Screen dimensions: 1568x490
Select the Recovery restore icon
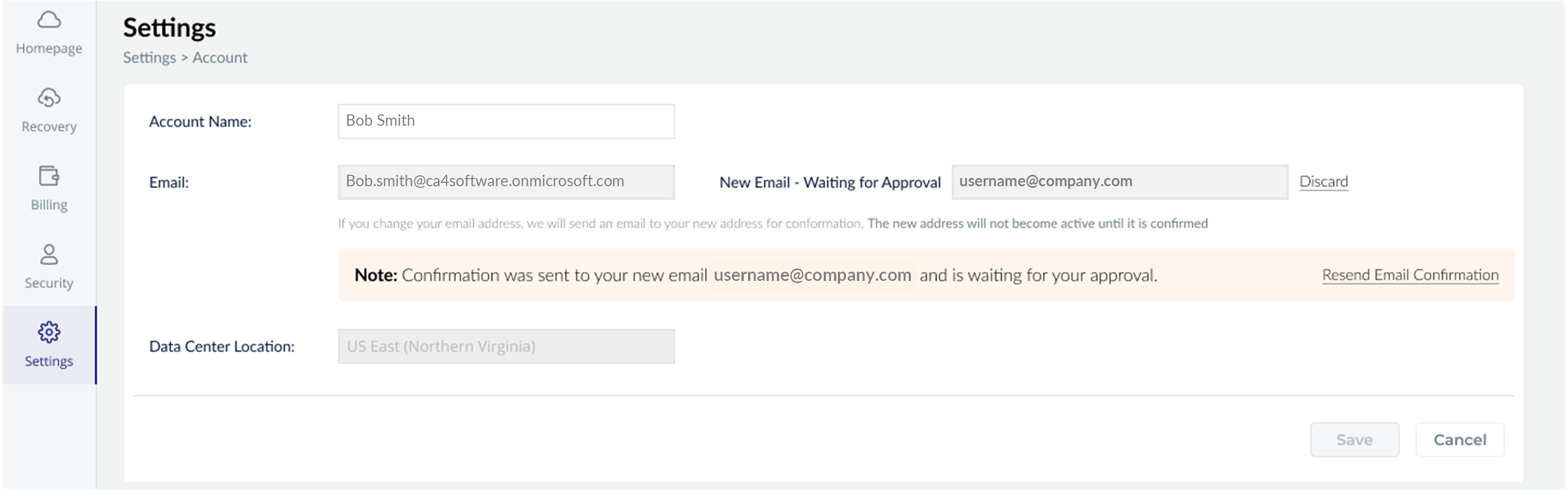[48, 97]
